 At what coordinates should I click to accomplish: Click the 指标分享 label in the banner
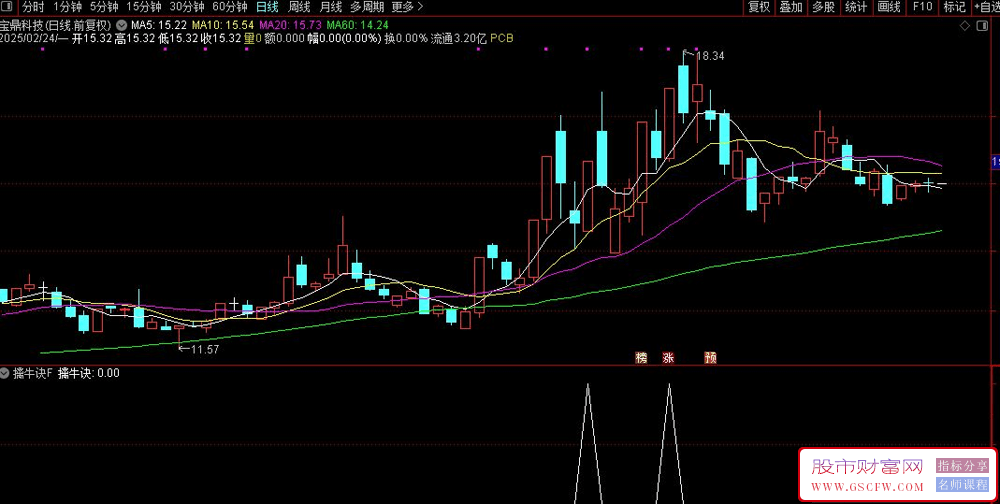click(962, 466)
